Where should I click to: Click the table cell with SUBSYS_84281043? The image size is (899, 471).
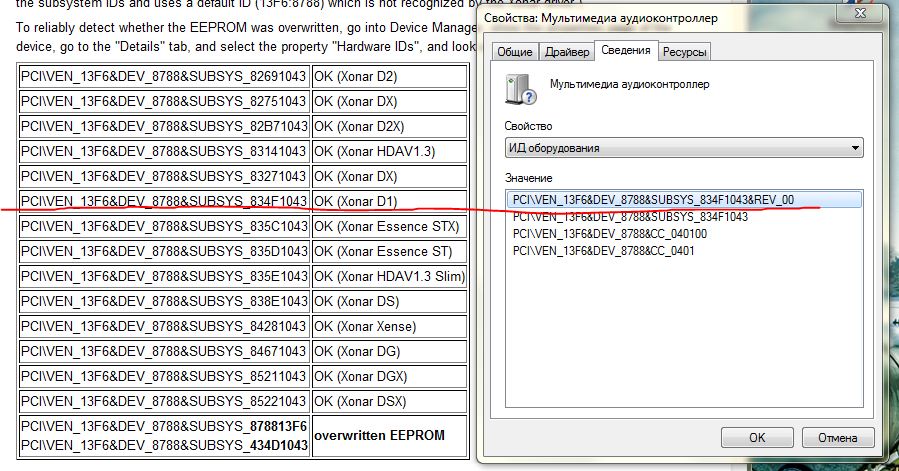(x=164, y=326)
